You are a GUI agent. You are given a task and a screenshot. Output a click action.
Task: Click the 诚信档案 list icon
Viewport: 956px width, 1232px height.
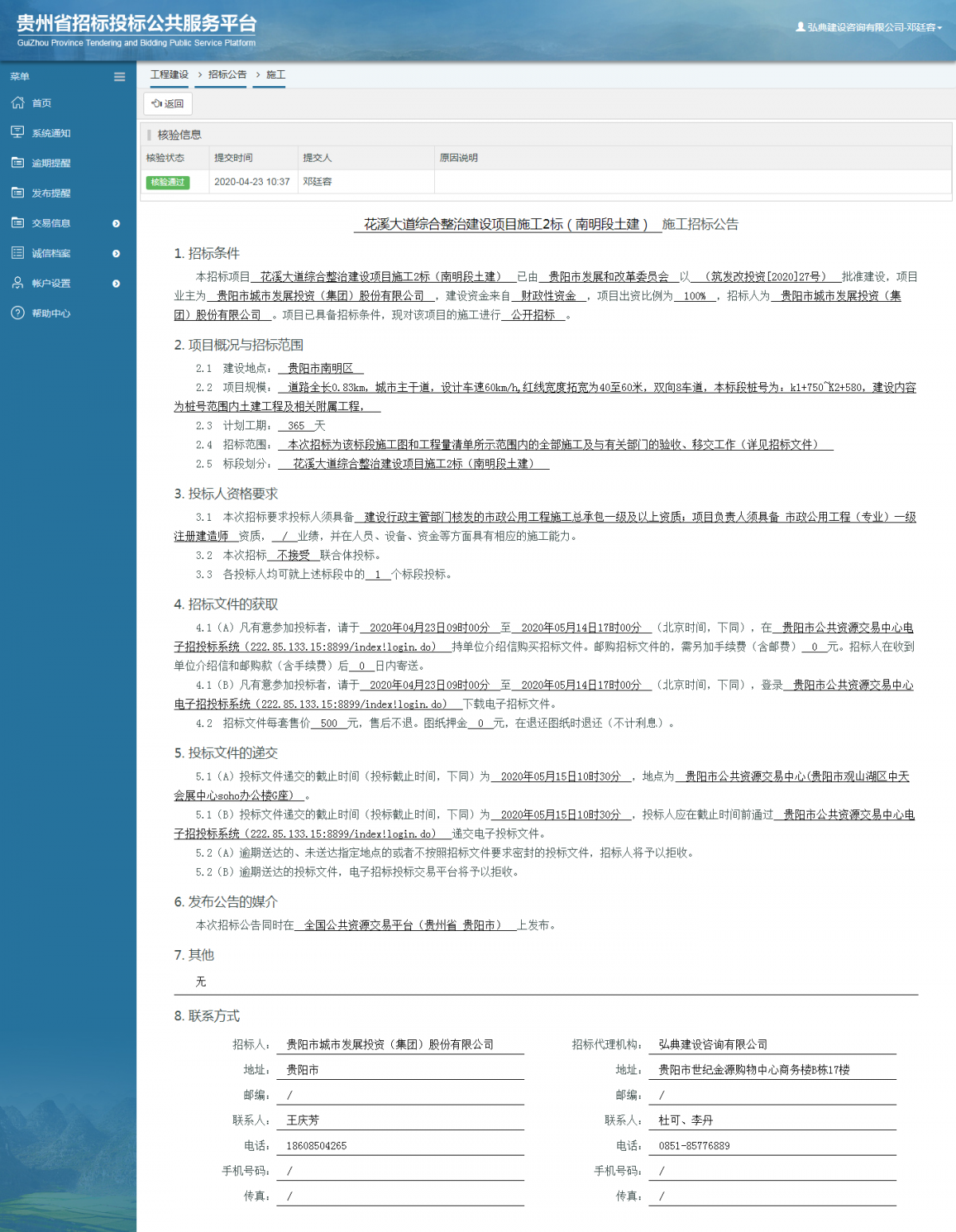(18, 253)
